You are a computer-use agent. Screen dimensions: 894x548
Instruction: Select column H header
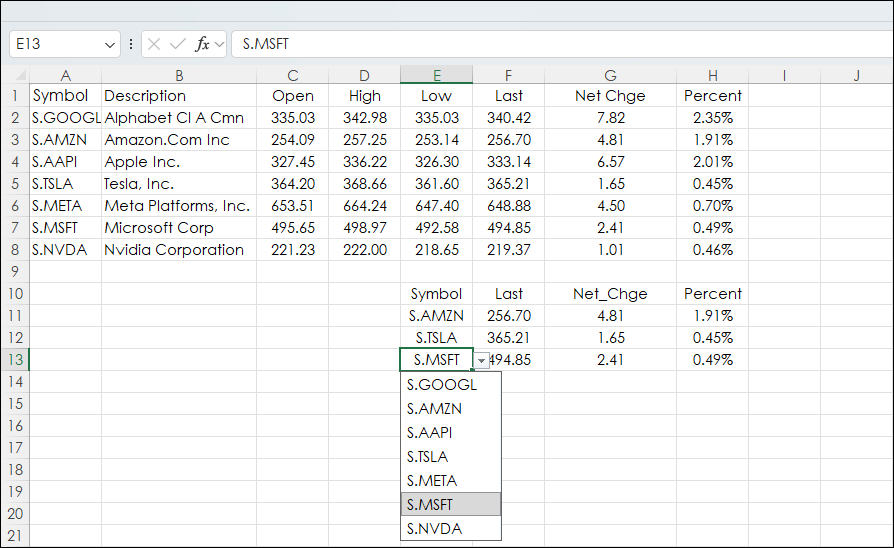tap(712, 75)
